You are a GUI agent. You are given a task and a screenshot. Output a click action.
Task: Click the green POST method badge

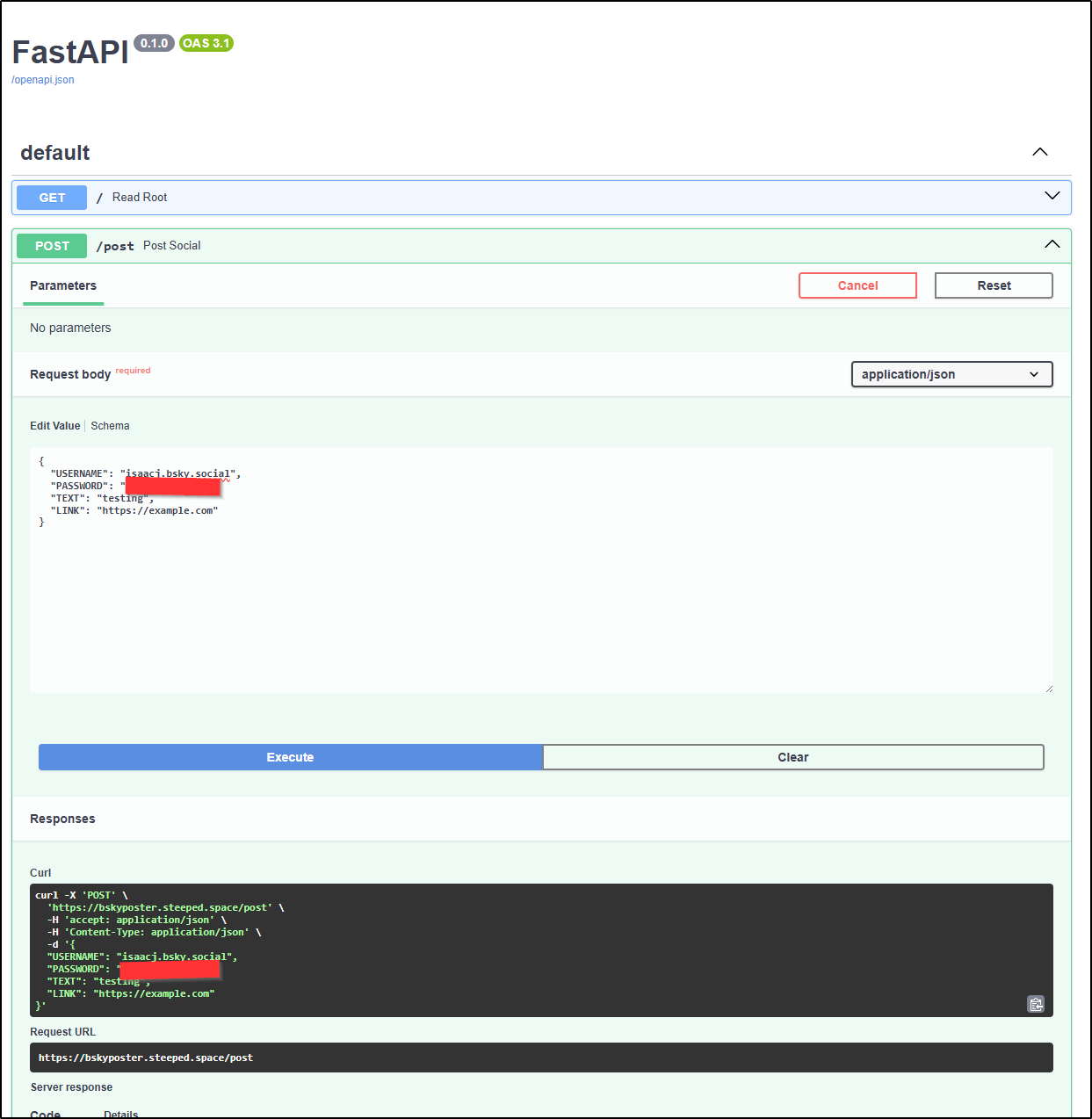pyautogui.click(x=51, y=246)
